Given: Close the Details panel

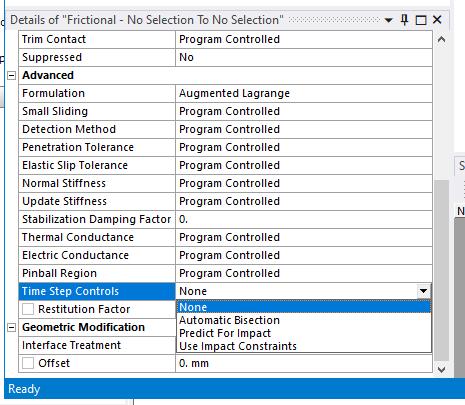Looking at the screenshot, I should tap(437, 20).
